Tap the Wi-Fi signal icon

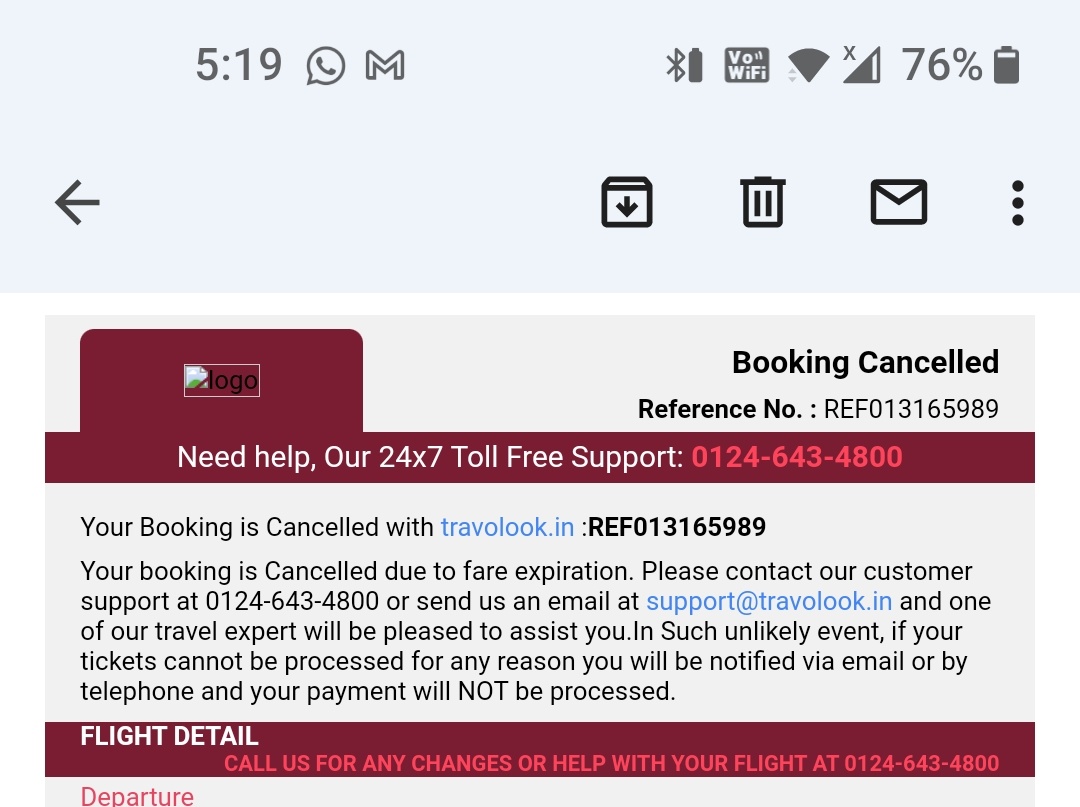click(x=808, y=67)
